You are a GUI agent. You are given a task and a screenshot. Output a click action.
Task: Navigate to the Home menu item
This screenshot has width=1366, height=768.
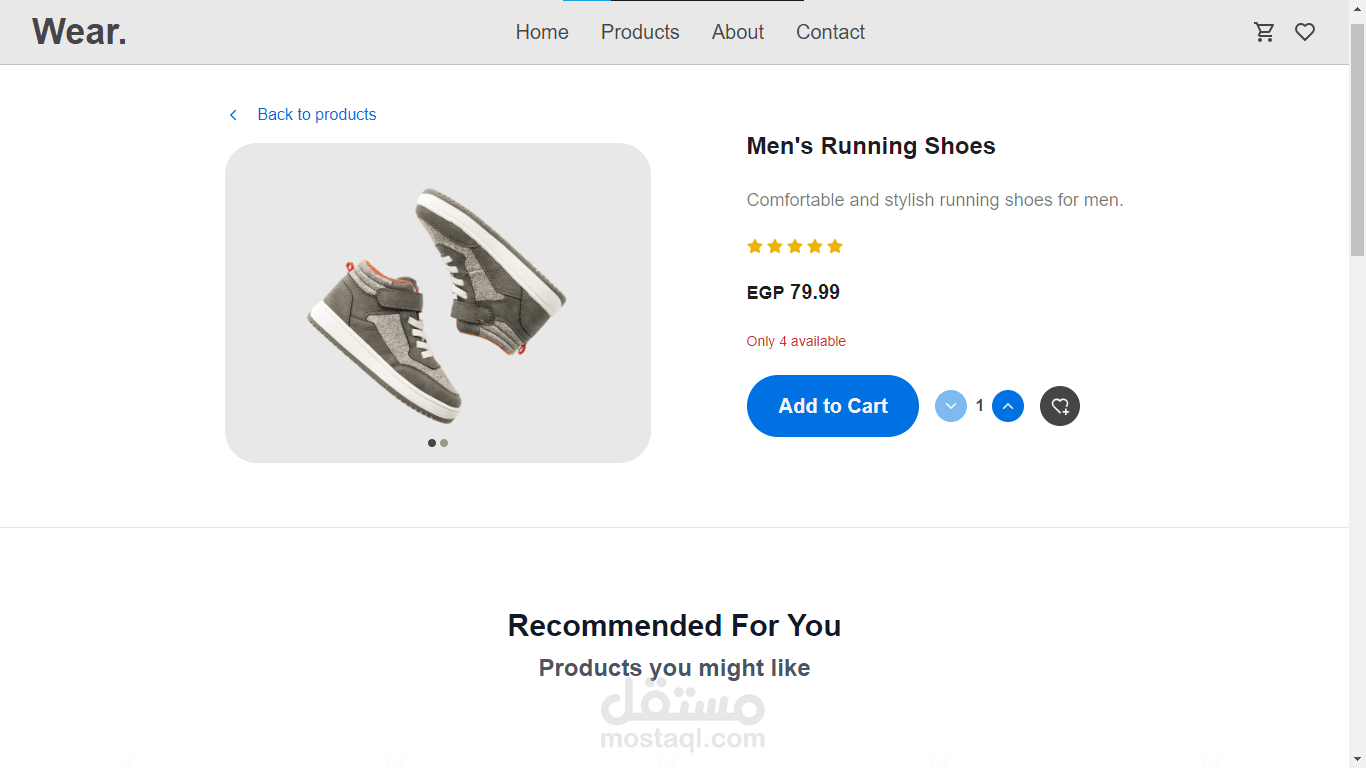pos(542,32)
